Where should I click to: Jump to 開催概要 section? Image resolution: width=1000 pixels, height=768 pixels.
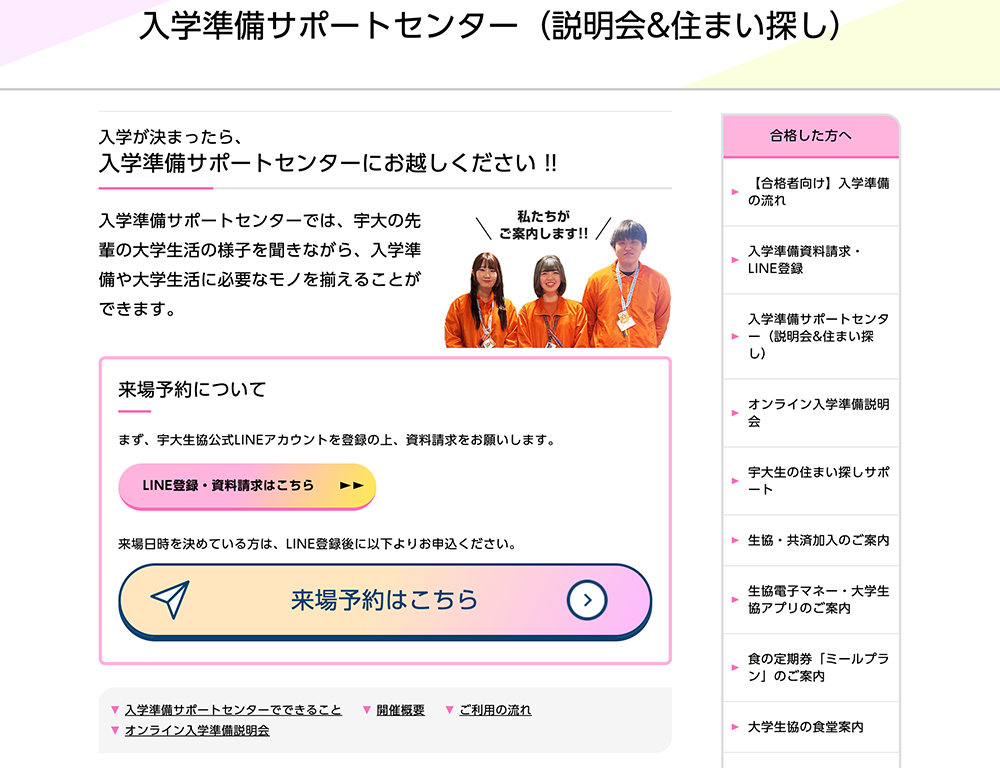[x=400, y=710]
